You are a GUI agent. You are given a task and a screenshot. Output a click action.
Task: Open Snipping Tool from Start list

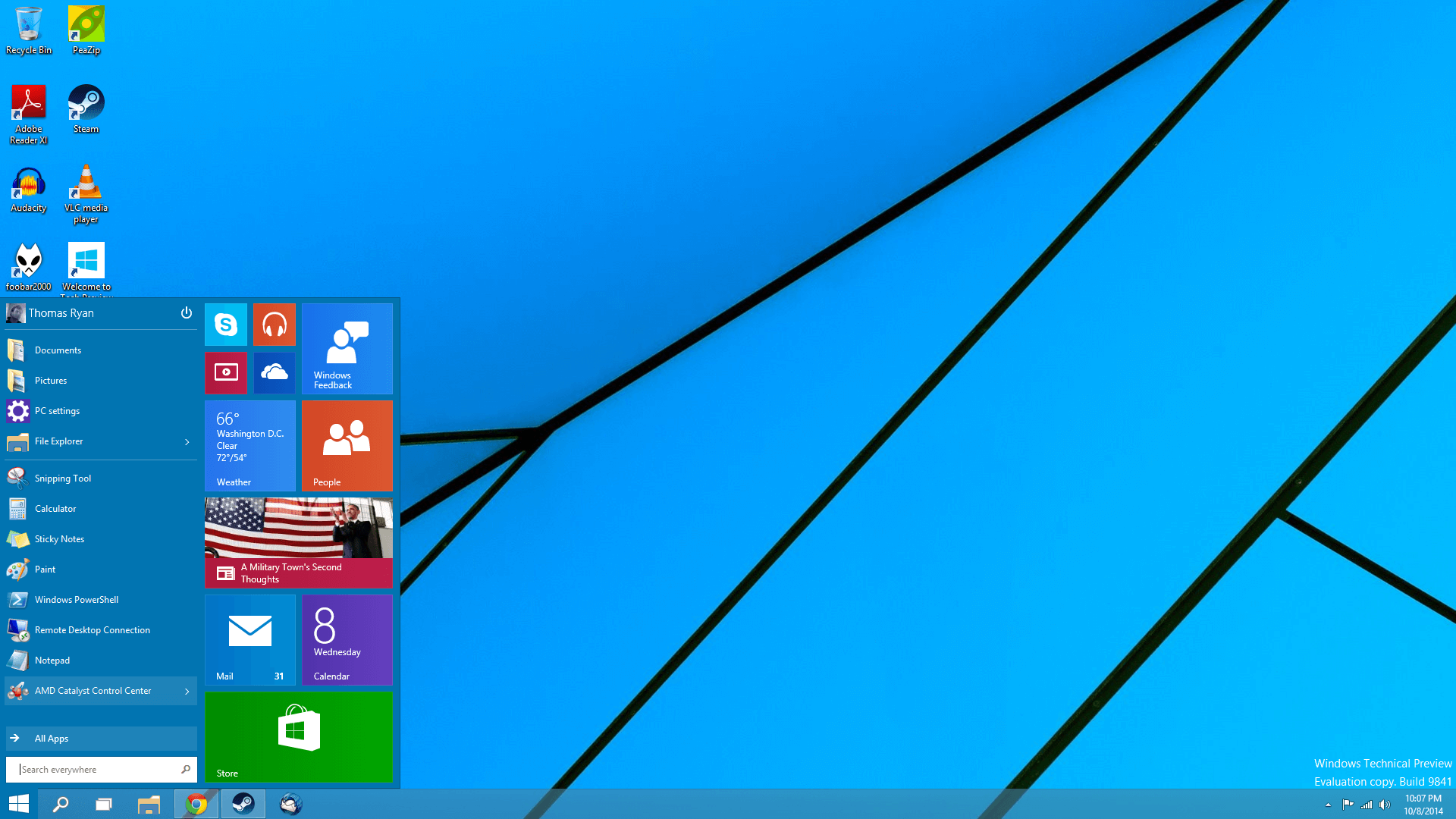[62, 479]
